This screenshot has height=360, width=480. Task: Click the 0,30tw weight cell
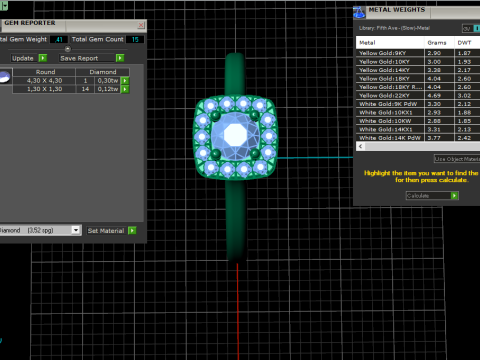tap(108, 81)
